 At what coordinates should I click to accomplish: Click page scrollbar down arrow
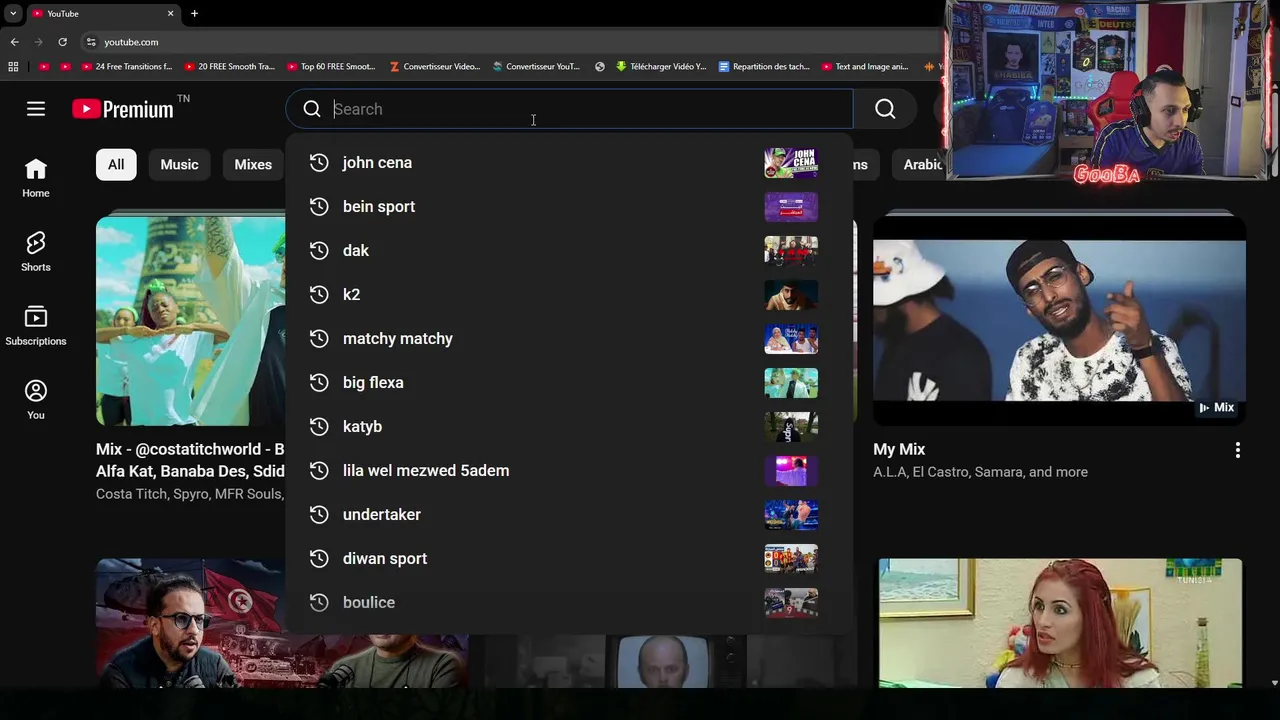click(1273, 683)
